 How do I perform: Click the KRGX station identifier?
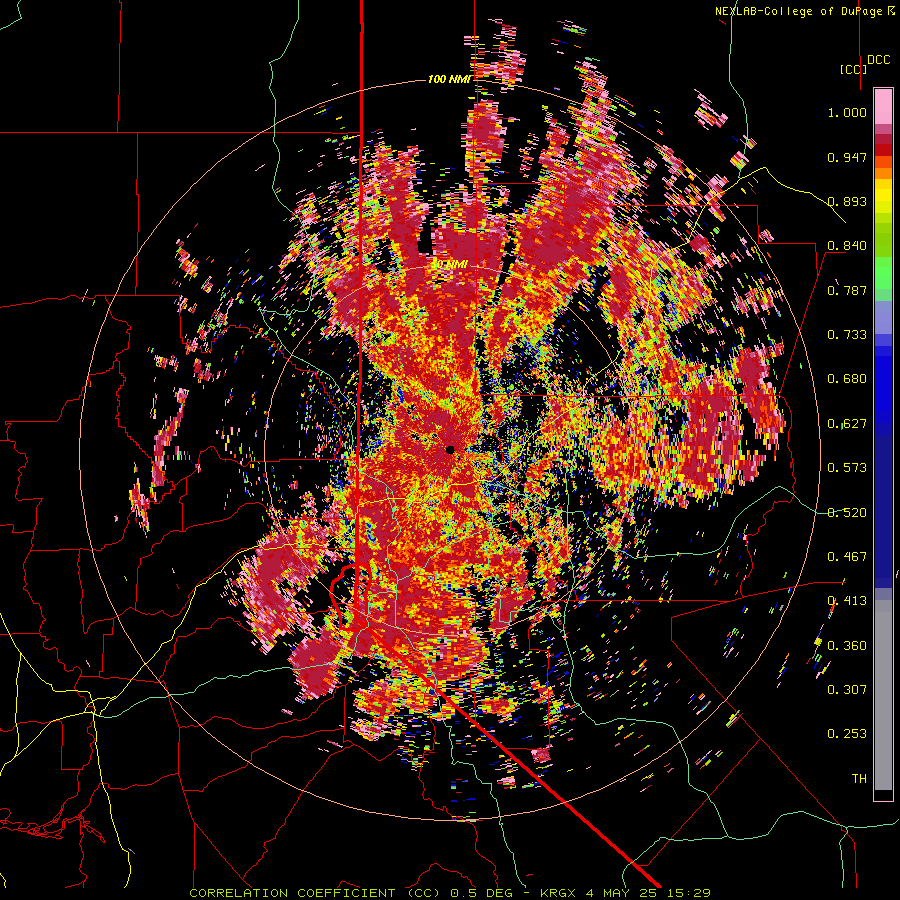[x=559, y=893]
